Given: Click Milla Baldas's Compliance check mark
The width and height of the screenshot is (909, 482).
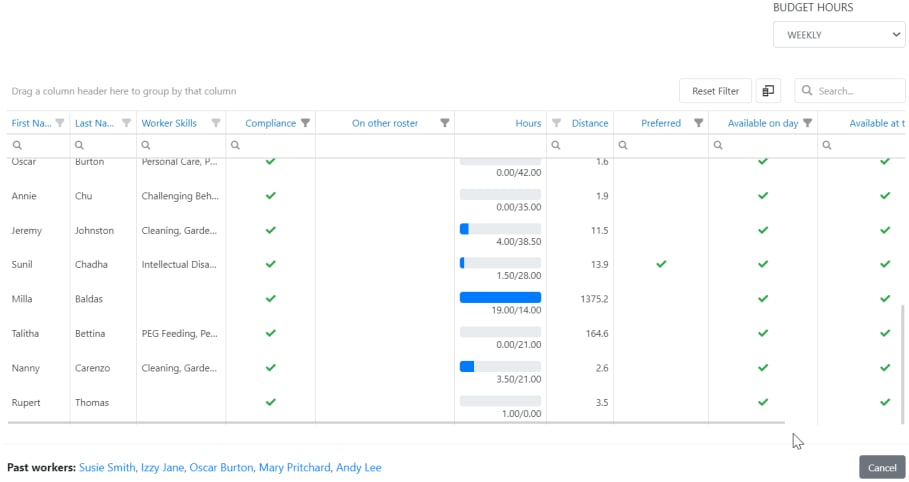Looking at the screenshot, I should (x=271, y=299).
